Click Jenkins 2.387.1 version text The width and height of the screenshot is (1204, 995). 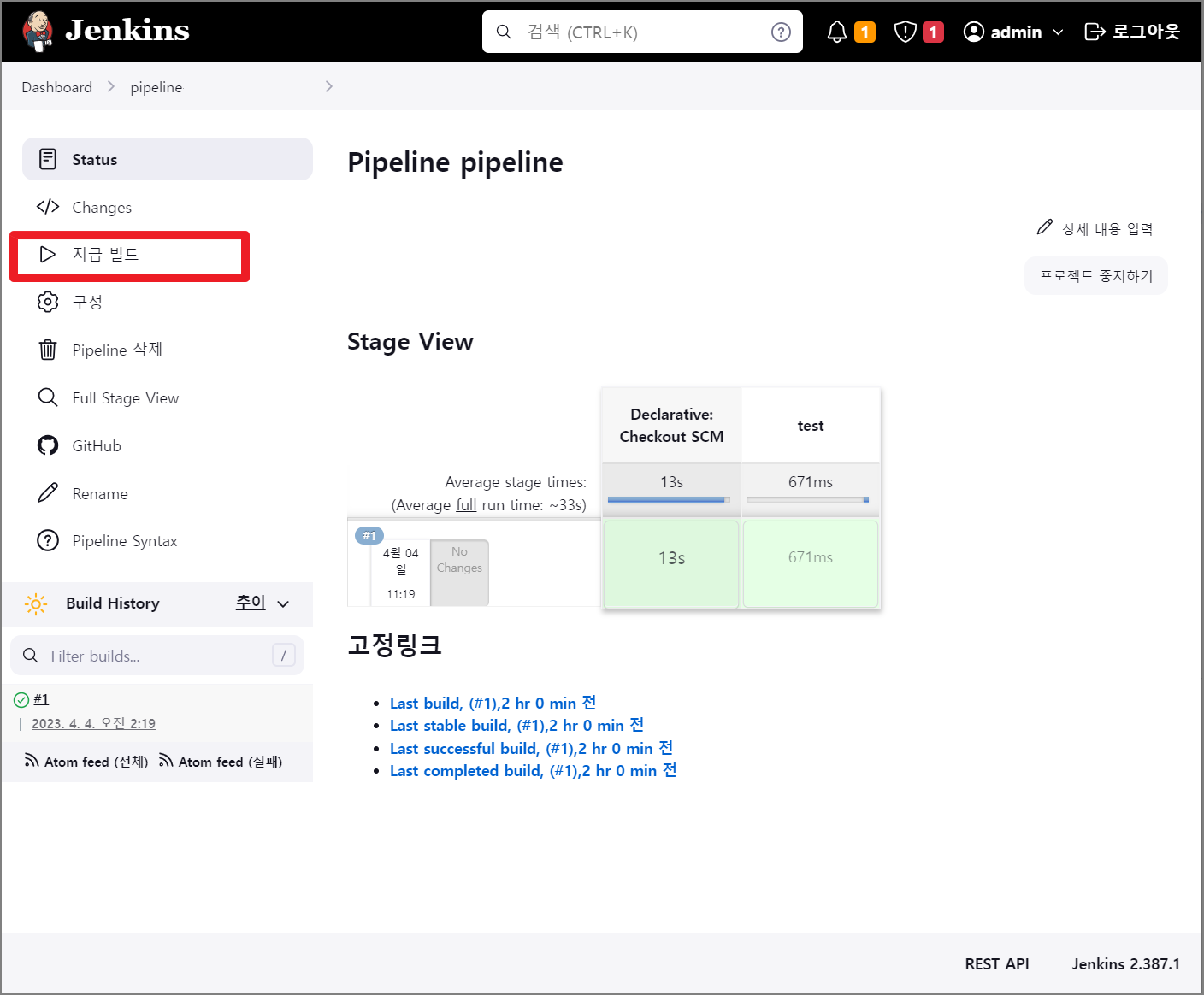pyautogui.click(x=1126, y=963)
